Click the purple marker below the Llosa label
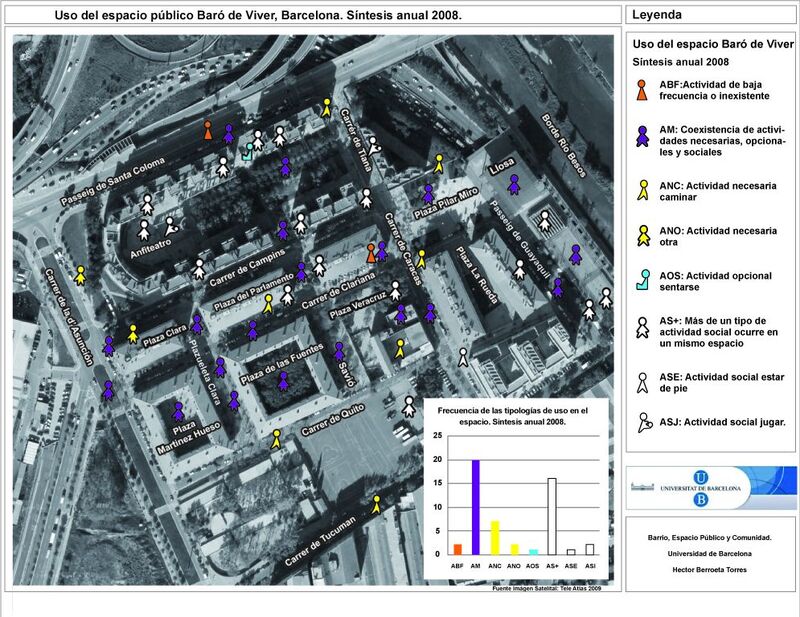800x617 pixels. (x=514, y=183)
